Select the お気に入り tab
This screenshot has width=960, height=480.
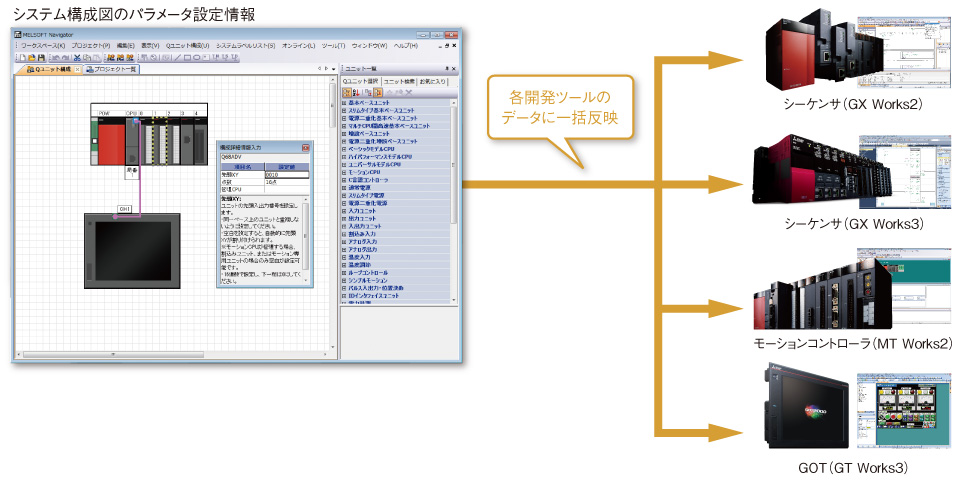433,81
